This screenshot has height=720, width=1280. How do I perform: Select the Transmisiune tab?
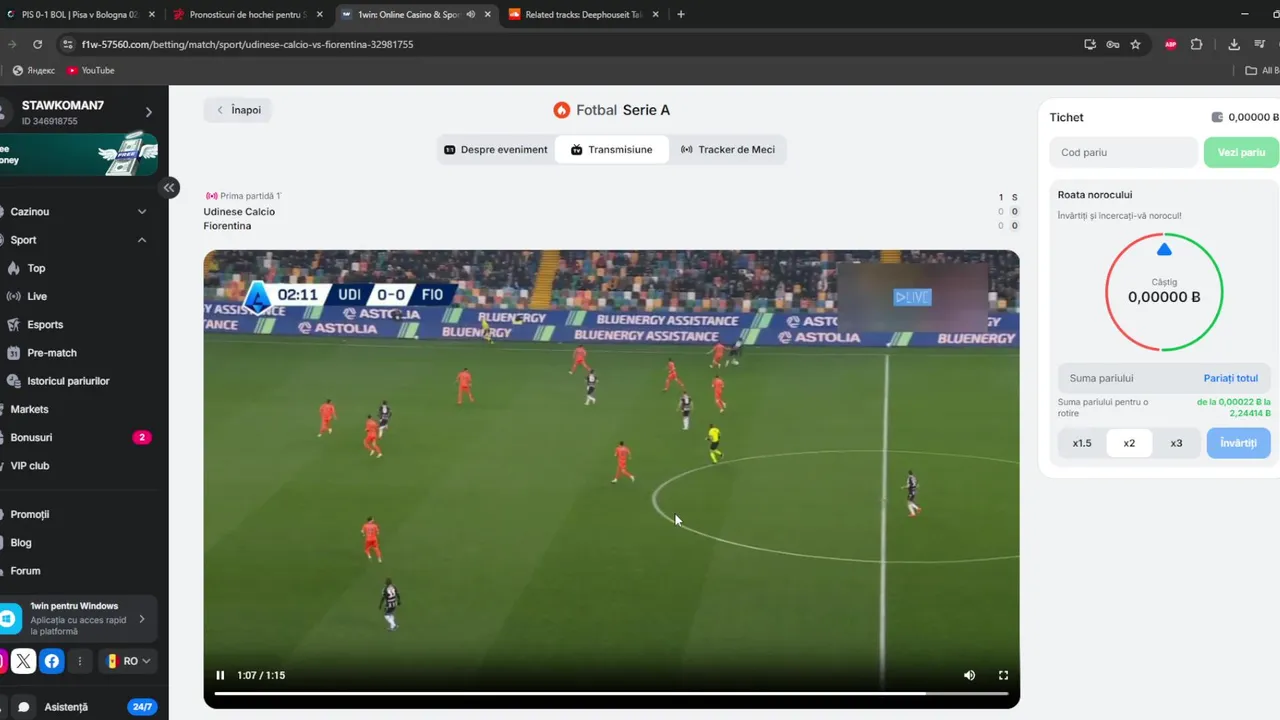(x=612, y=150)
